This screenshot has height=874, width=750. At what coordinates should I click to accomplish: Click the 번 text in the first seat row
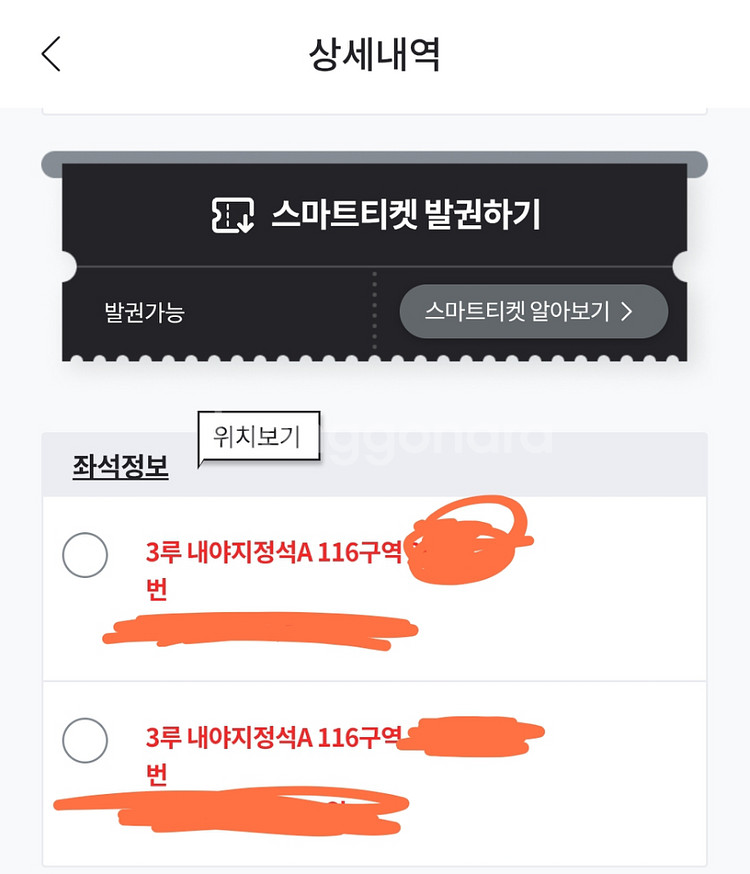click(x=157, y=589)
